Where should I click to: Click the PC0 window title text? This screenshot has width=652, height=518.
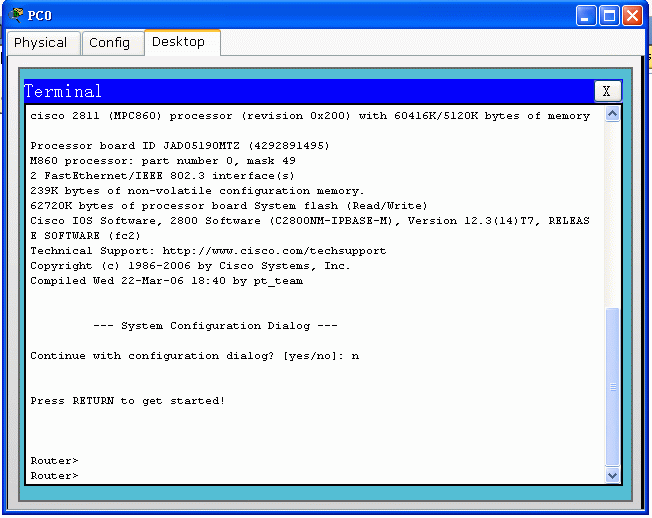coord(40,16)
